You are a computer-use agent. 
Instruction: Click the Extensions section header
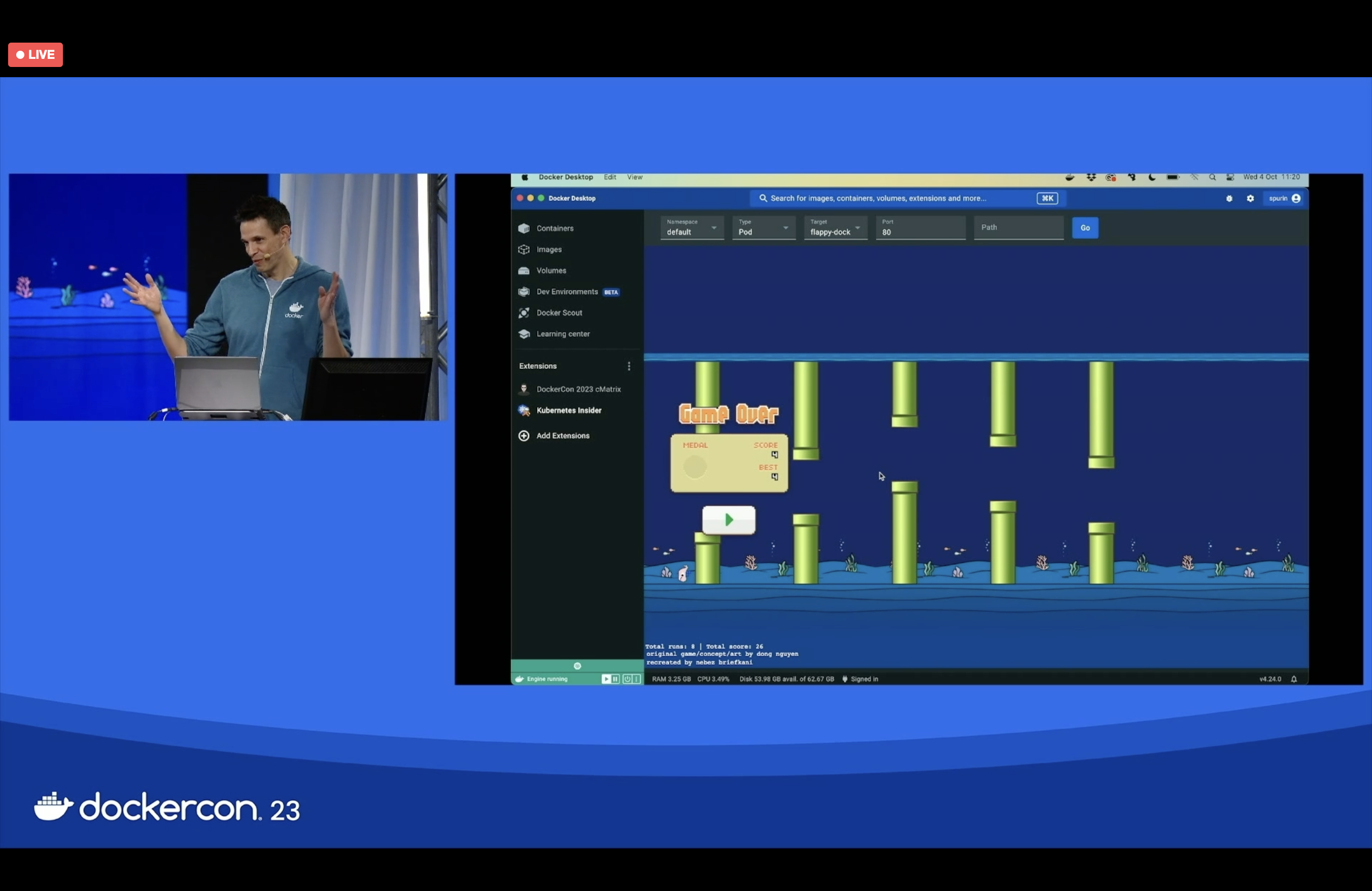538,366
